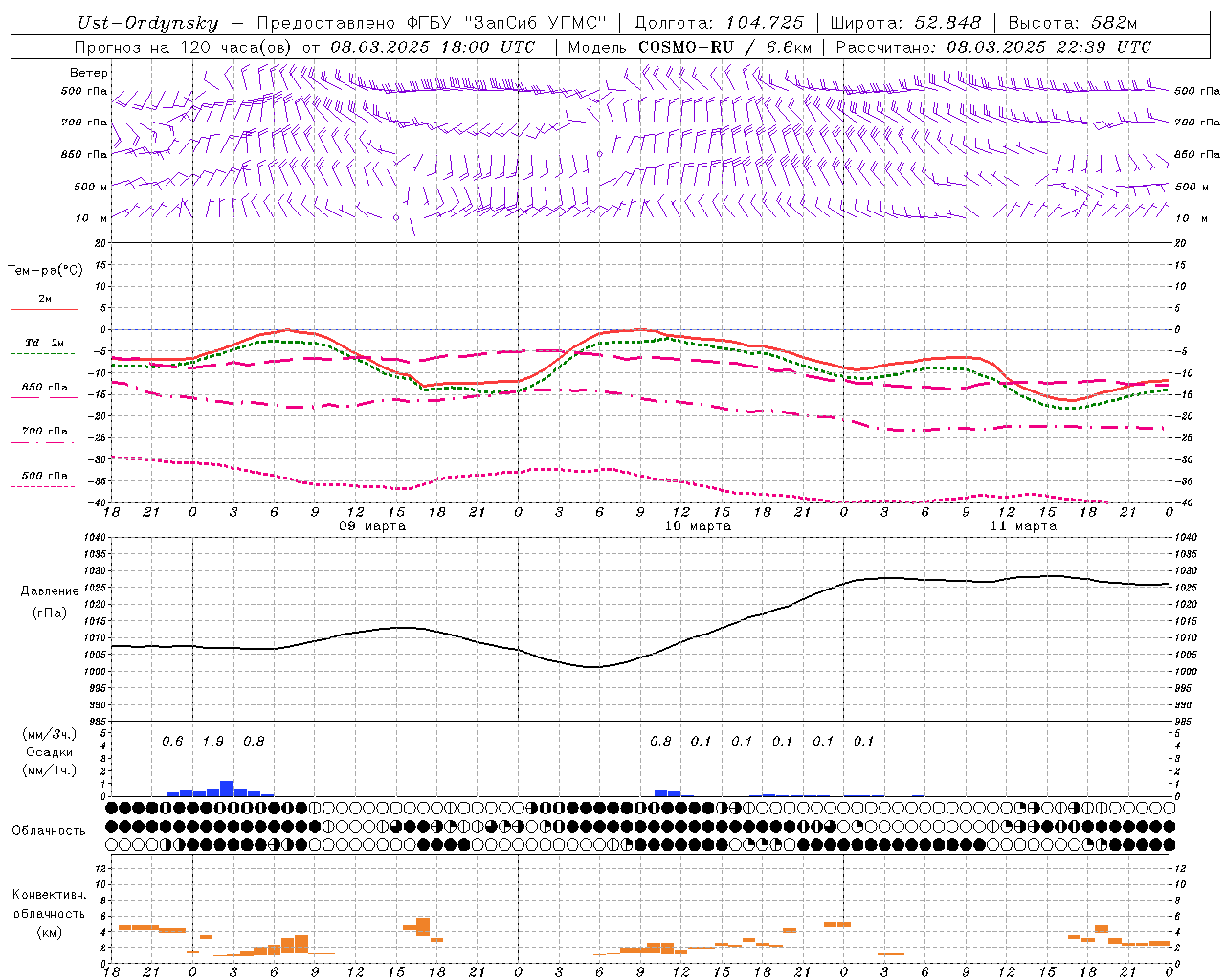This screenshot has height=980, width=1225.
Task: Select the Рассчитано: 08.03.2025 22:39 UTC timestamp
Action: click(993, 47)
